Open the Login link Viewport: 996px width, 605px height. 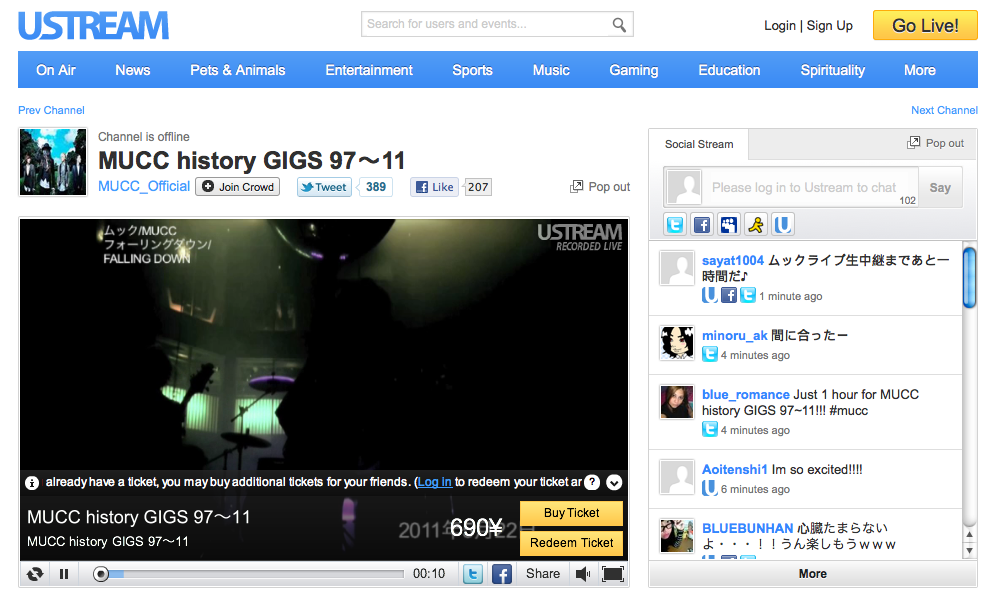779,25
